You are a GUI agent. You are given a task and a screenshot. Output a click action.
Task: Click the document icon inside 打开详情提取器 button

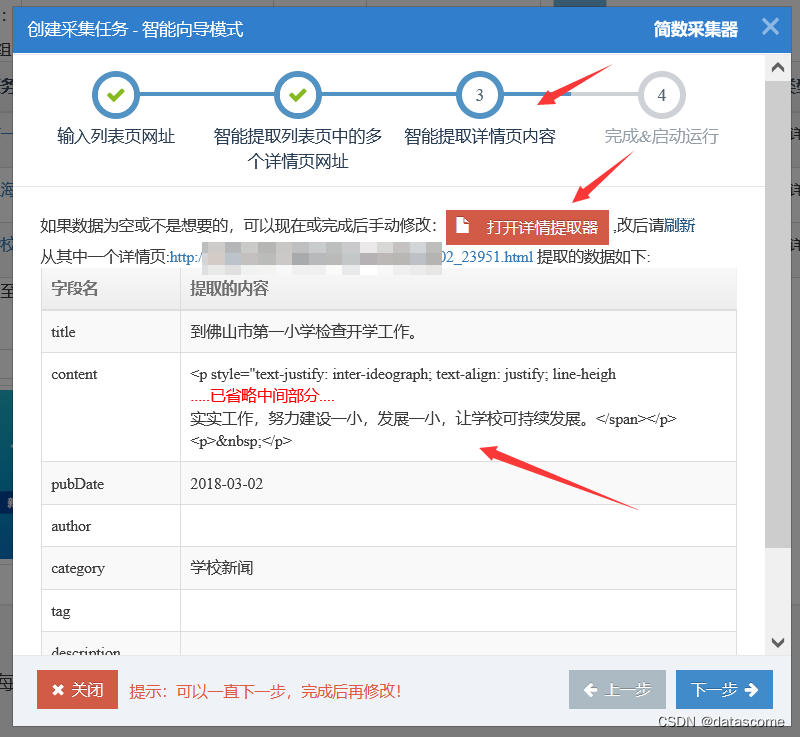pos(463,226)
